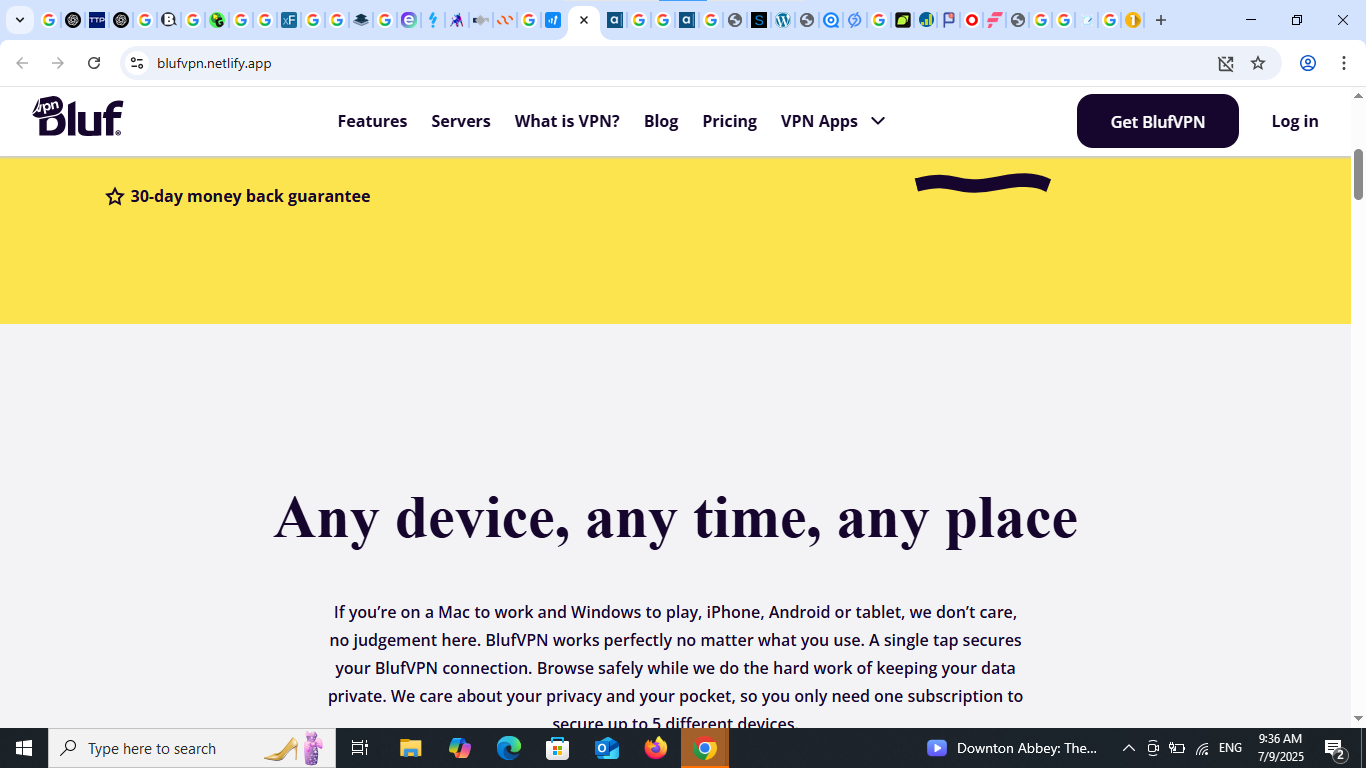The image size is (1366, 768).
Task: Click the Type here to search box
Action: click(192, 748)
